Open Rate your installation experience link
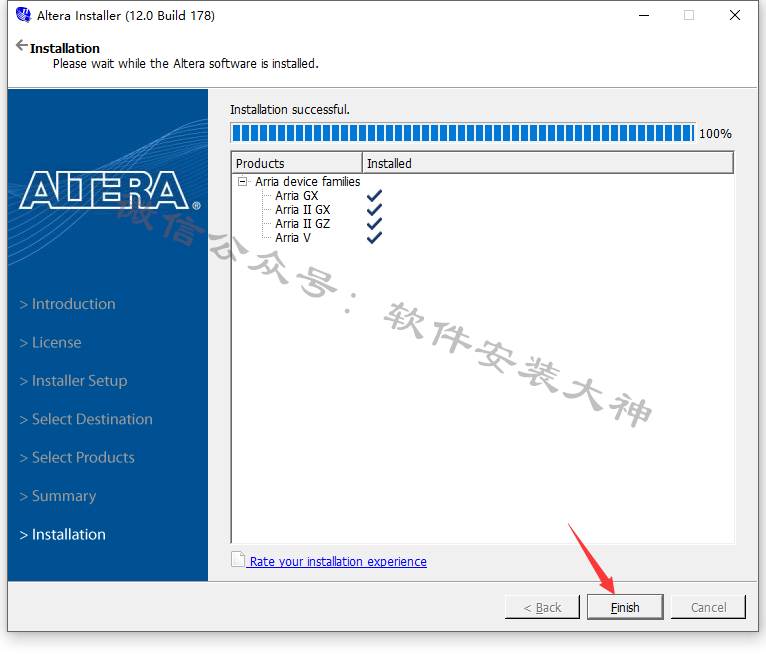 (x=338, y=561)
